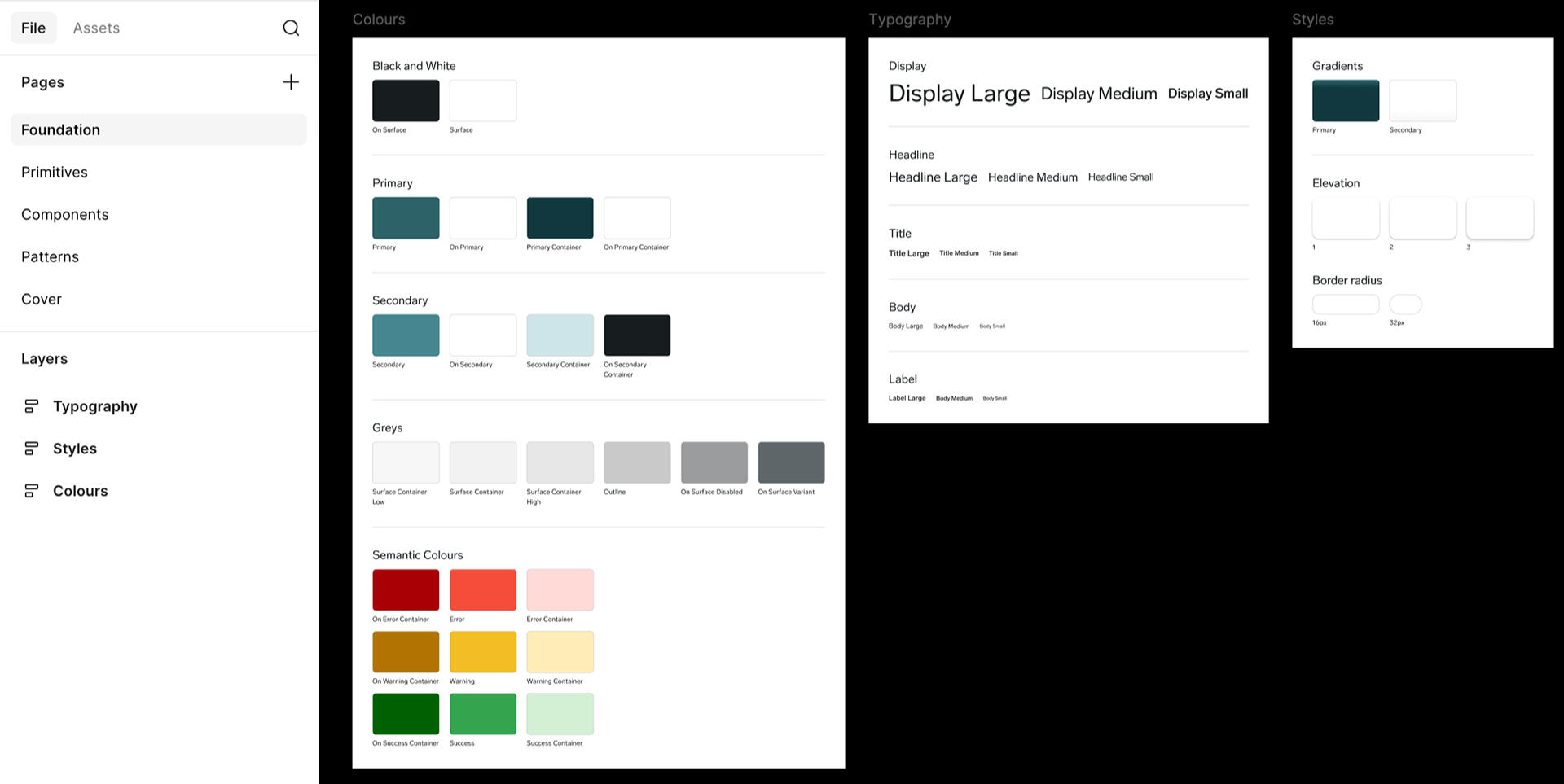Click the Styles layer frame icon

pyautogui.click(x=32, y=449)
